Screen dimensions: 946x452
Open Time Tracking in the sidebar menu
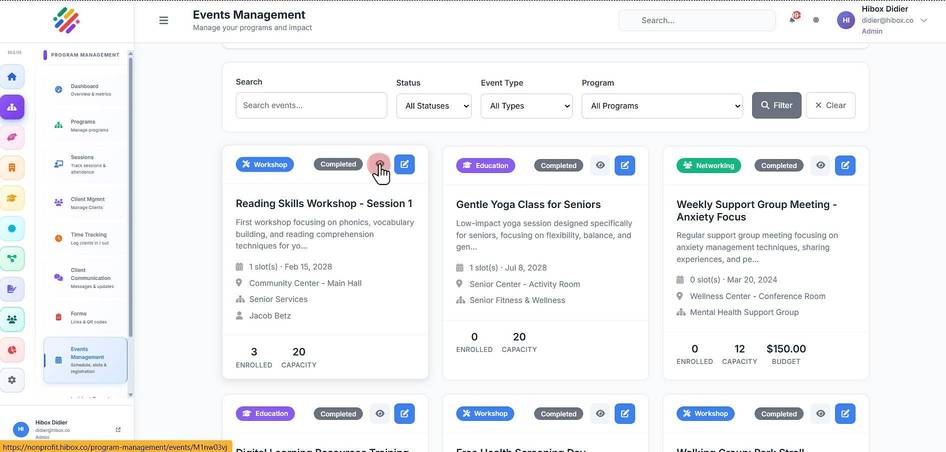click(x=86, y=238)
